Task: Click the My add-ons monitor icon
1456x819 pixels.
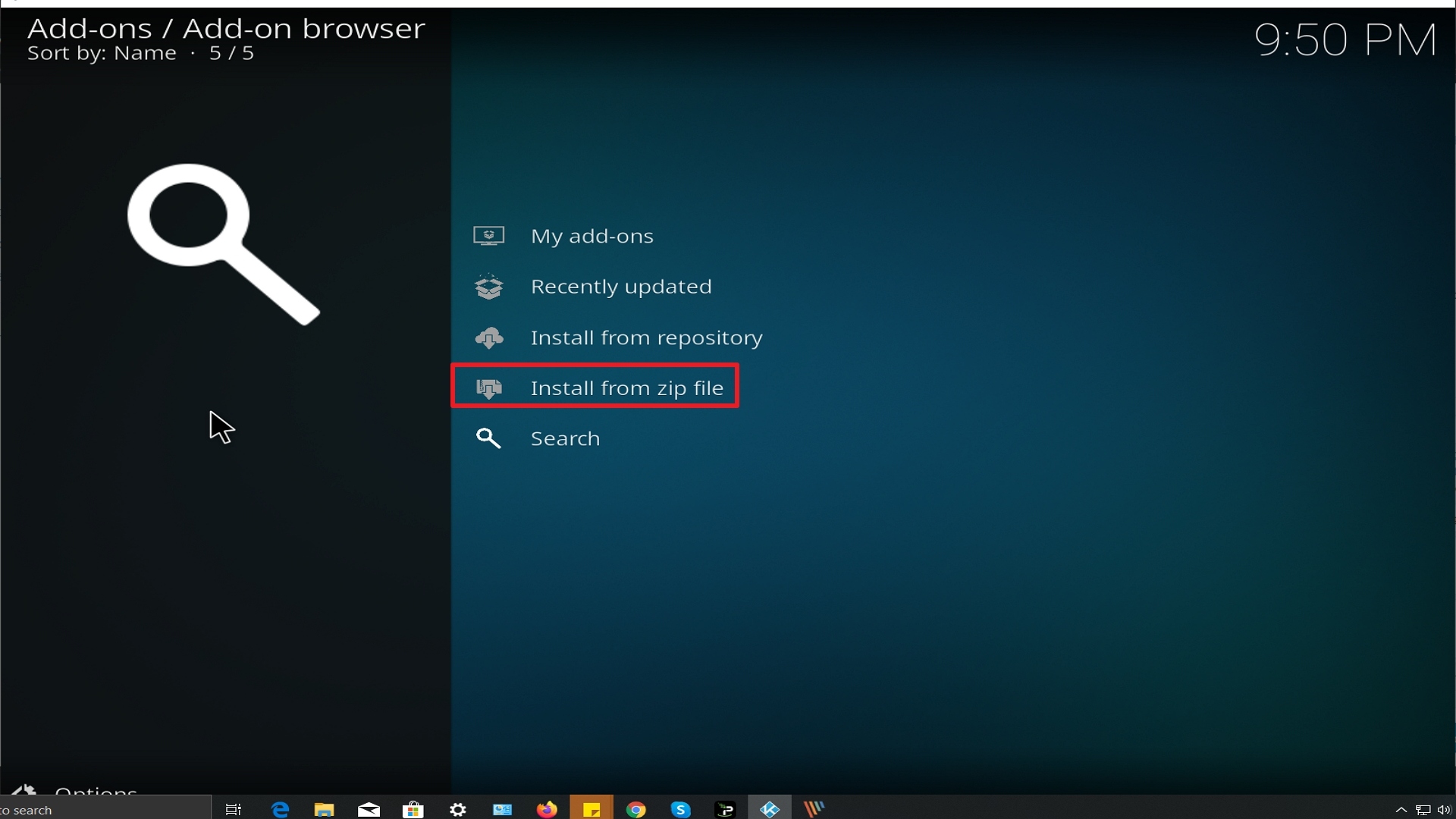Action: pos(489,236)
